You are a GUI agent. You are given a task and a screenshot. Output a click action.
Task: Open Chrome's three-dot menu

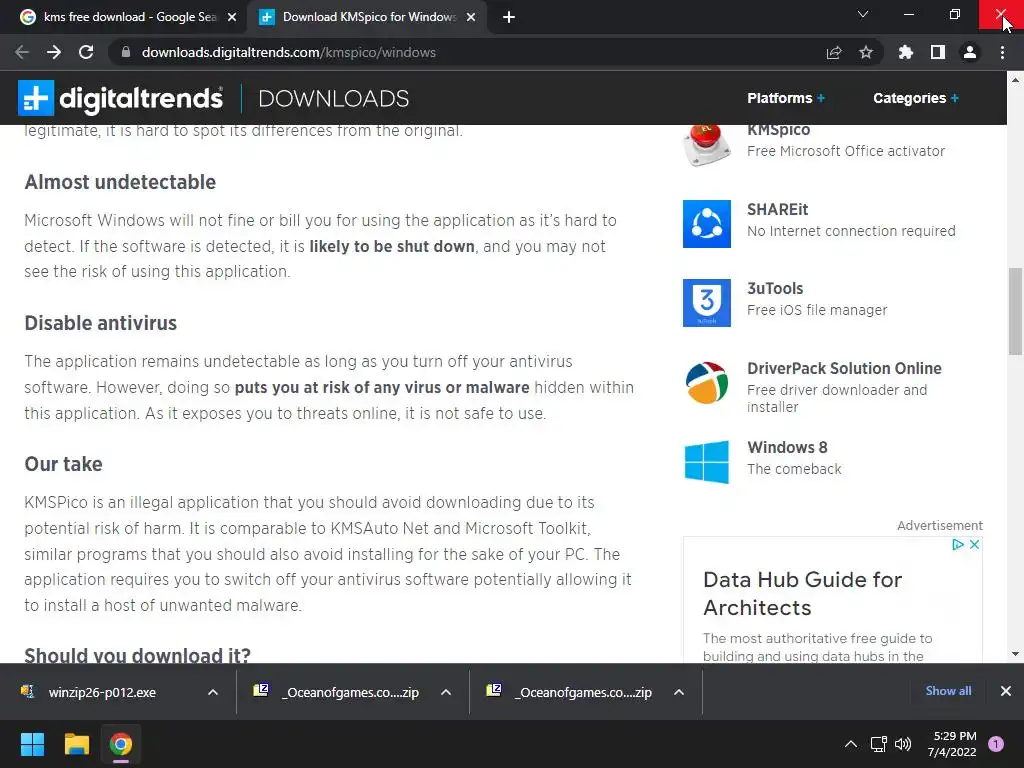(x=1002, y=52)
